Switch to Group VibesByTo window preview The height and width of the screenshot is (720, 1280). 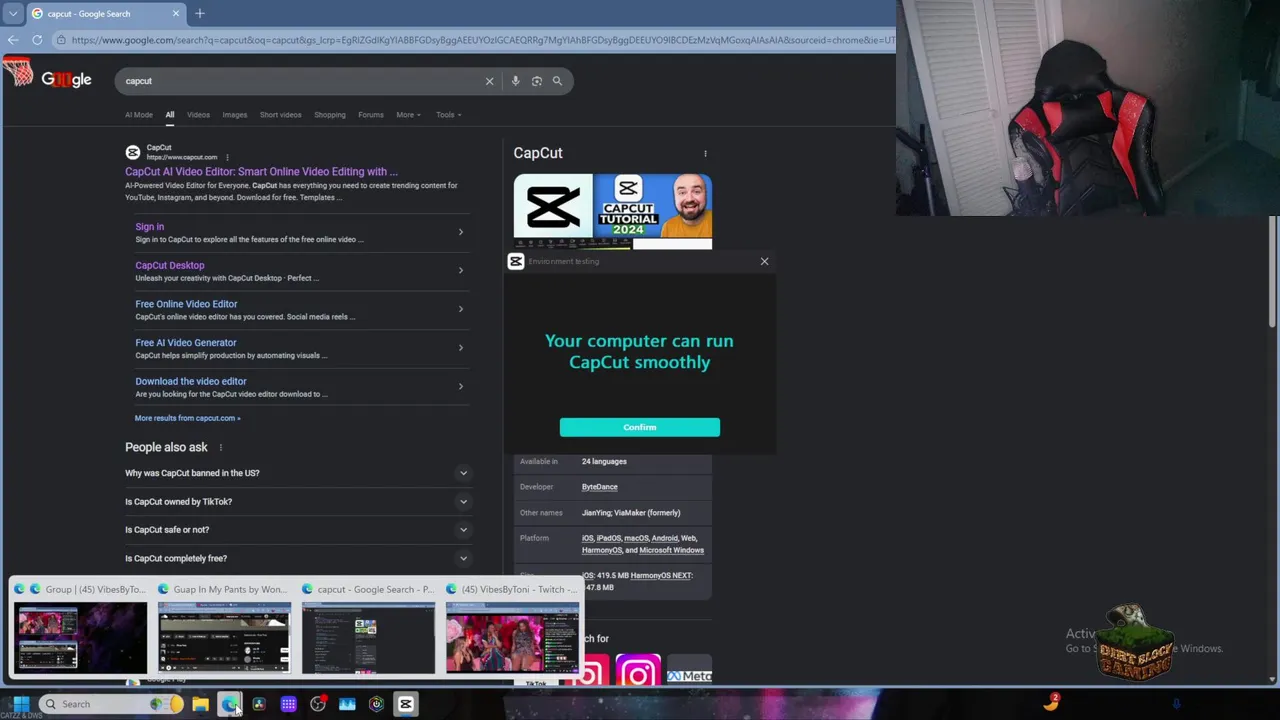80,627
